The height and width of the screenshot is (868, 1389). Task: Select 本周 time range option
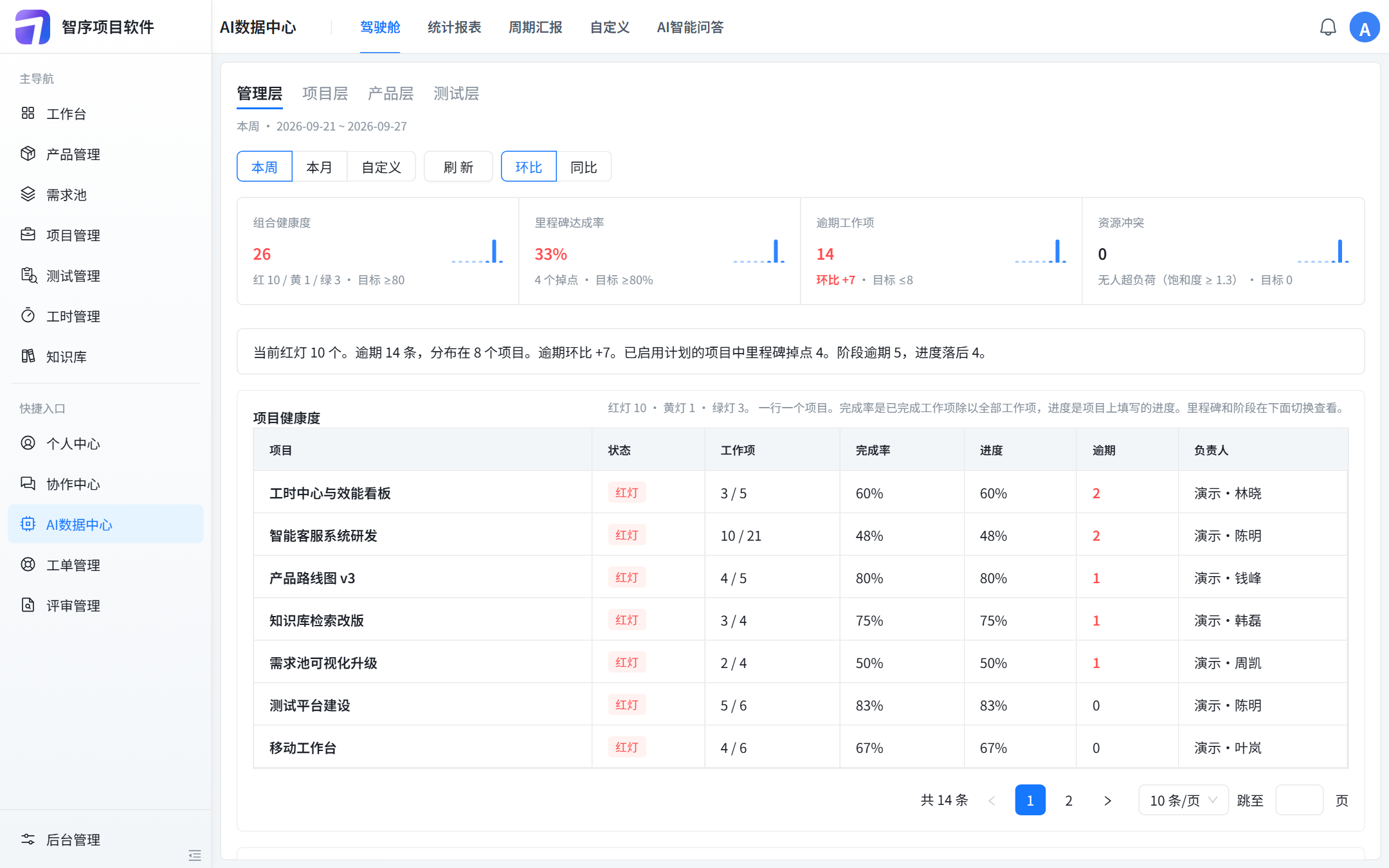pos(264,167)
